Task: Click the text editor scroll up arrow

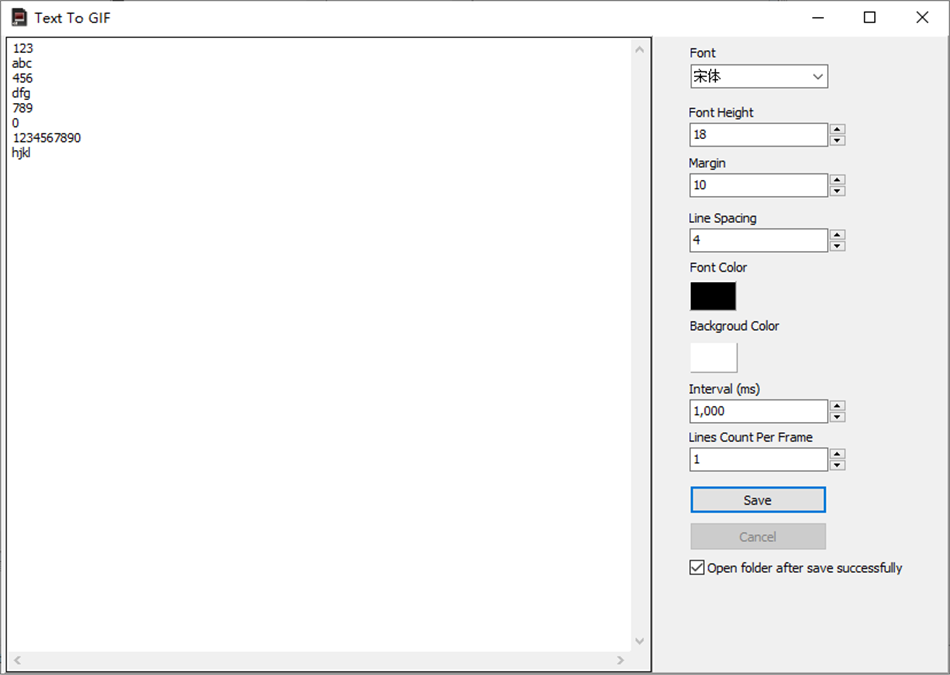Action: 639,50
